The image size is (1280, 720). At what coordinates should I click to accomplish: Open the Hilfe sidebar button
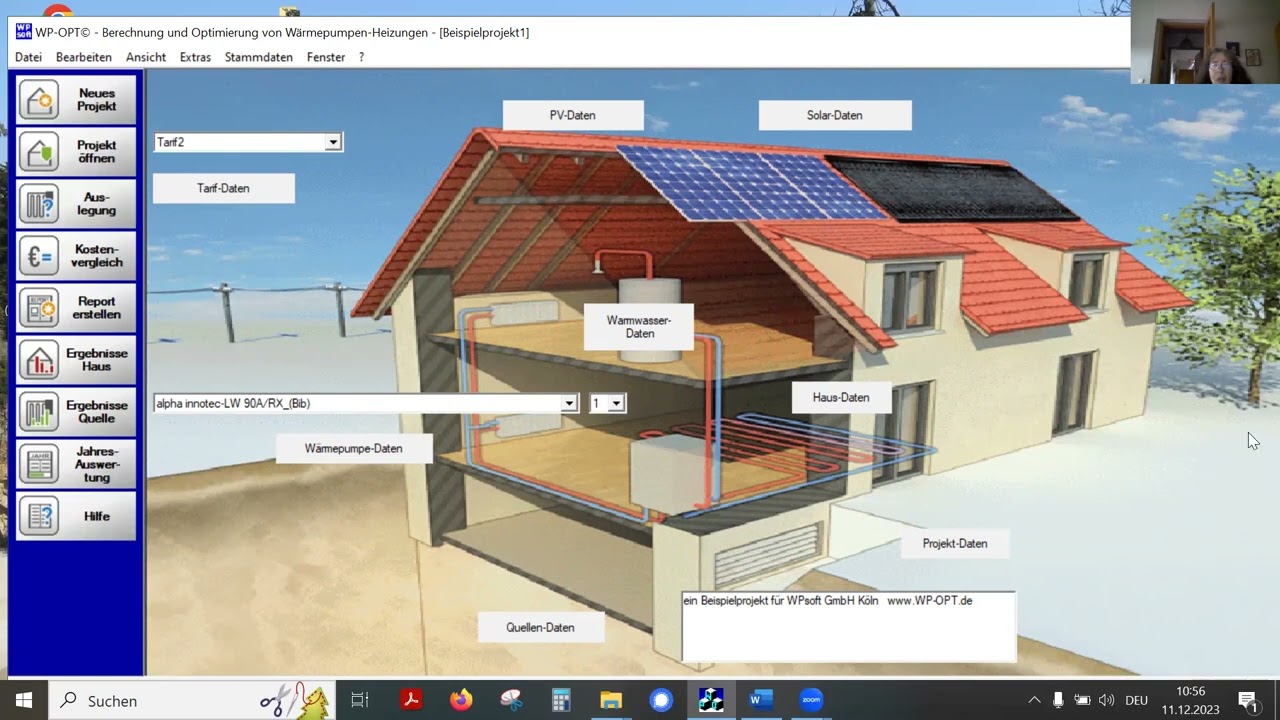coord(76,516)
